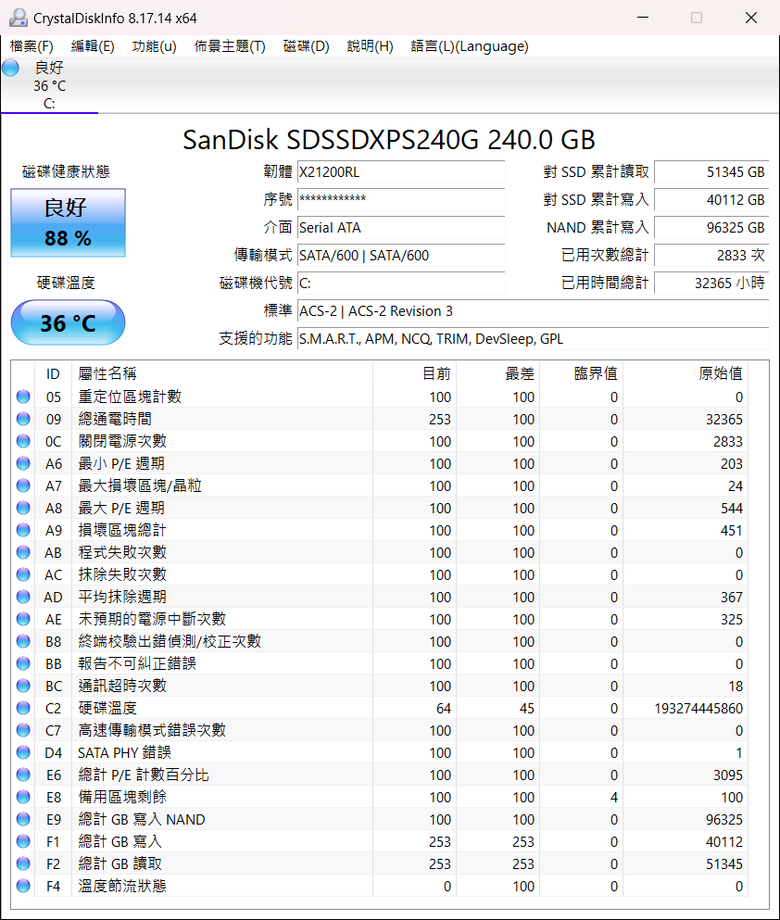
Task: Click the masked serial number field
Action: coord(401,199)
